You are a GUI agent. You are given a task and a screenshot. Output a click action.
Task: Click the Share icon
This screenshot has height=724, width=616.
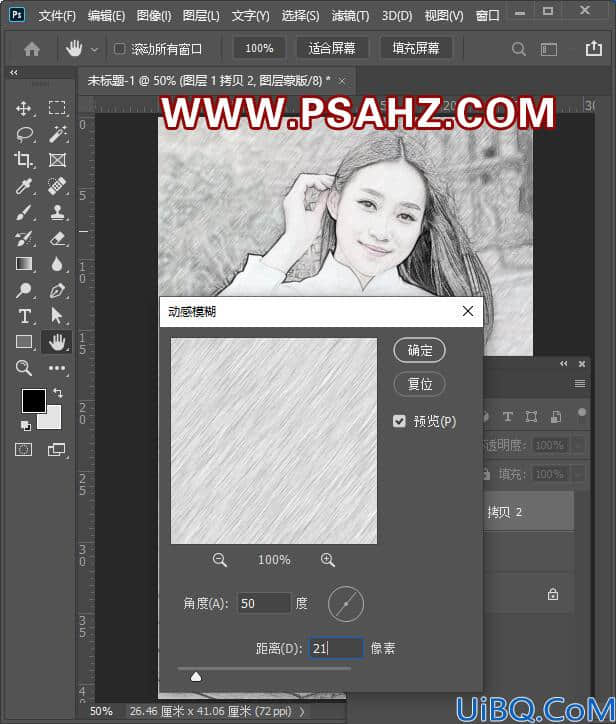[x=593, y=48]
